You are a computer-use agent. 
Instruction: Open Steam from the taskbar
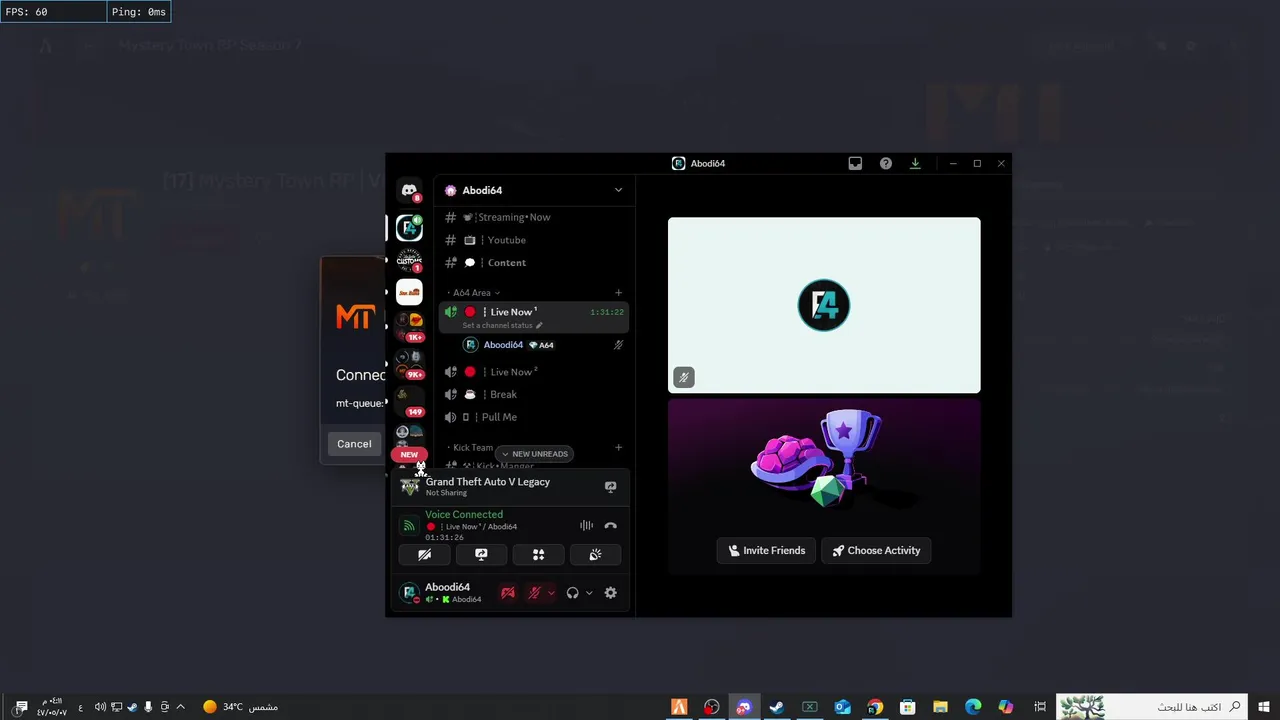click(776, 707)
